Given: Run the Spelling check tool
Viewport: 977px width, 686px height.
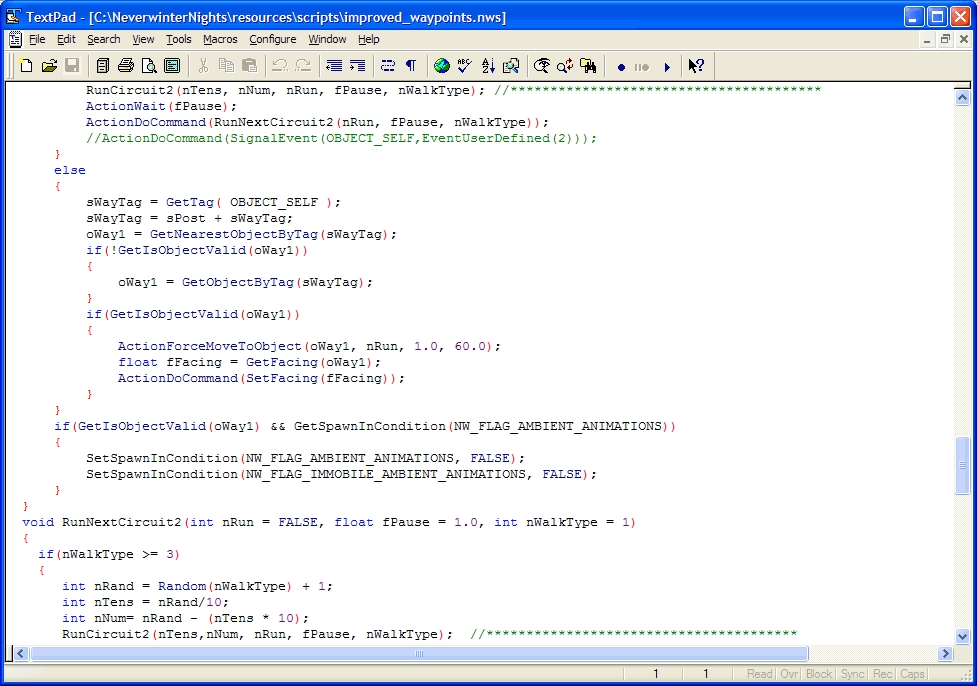Looking at the screenshot, I should pyautogui.click(x=464, y=66).
